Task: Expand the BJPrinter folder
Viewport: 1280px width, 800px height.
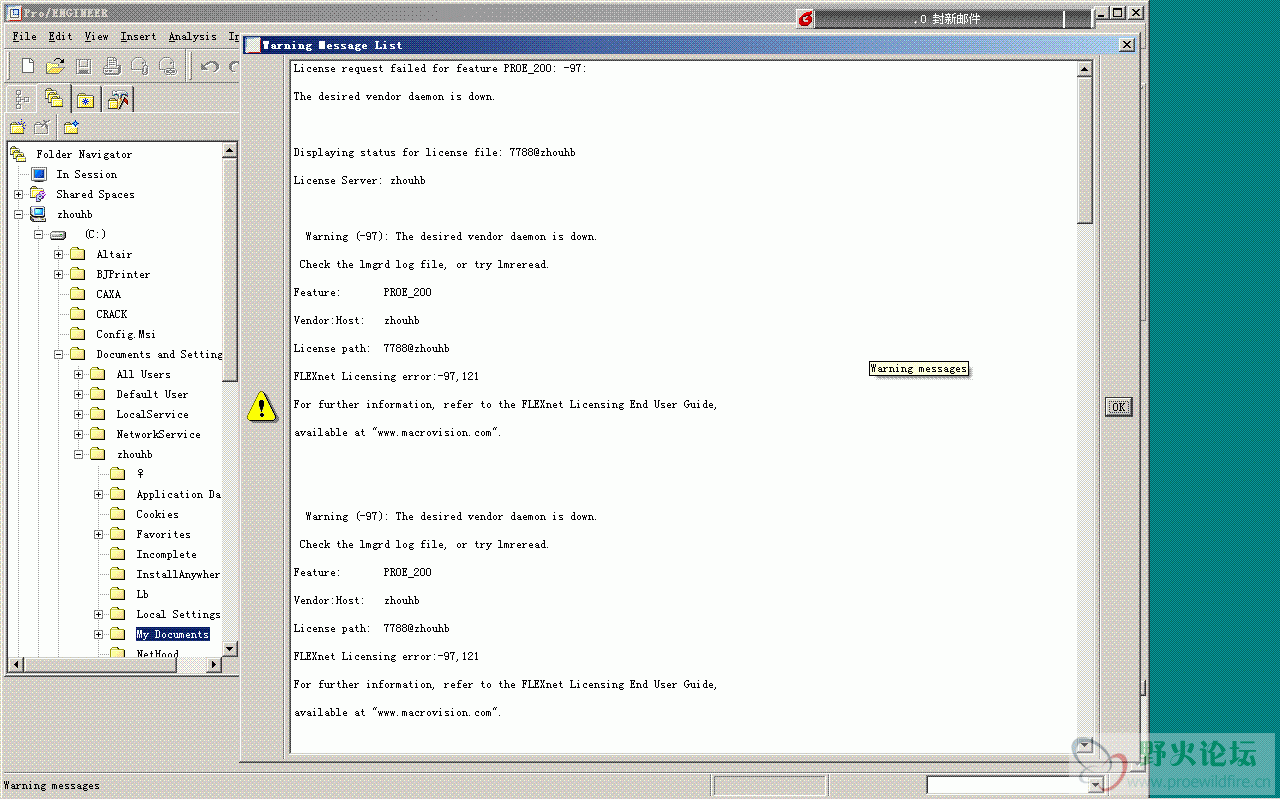Action: 58,274
